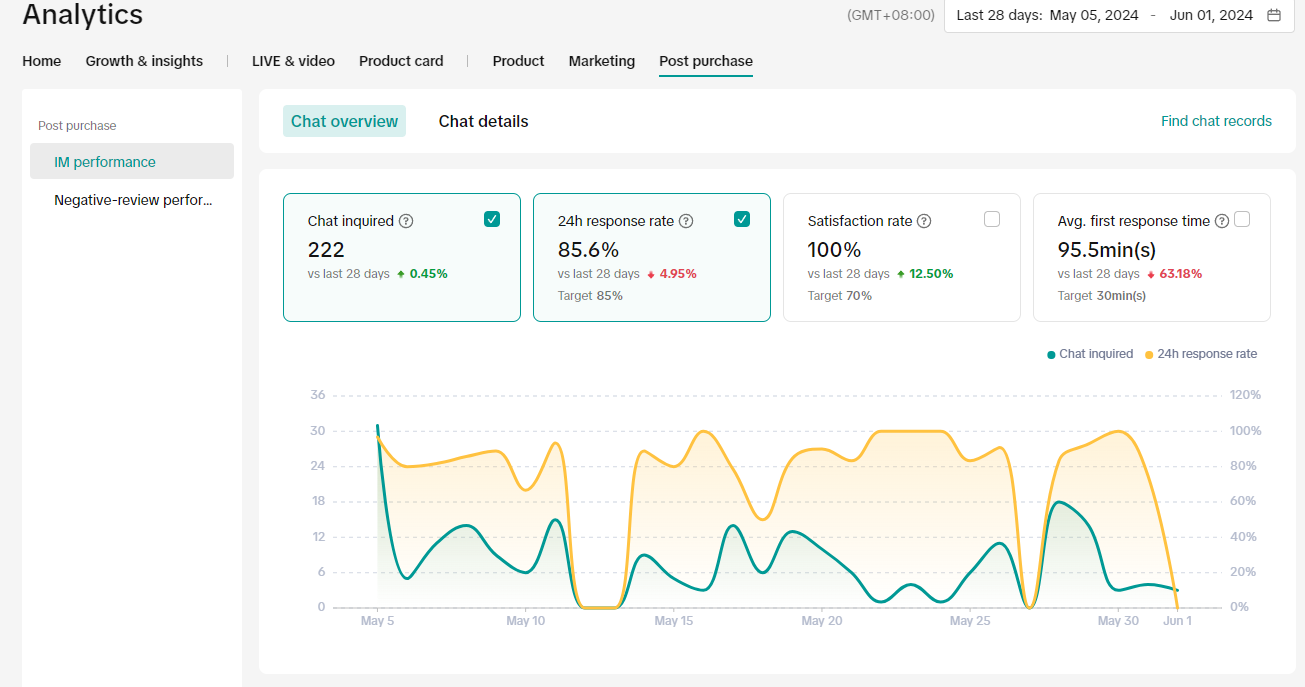The image size is (1305, 687).
Task: Click help icon beside Avg. first response time
Action: pos(1221,221)
